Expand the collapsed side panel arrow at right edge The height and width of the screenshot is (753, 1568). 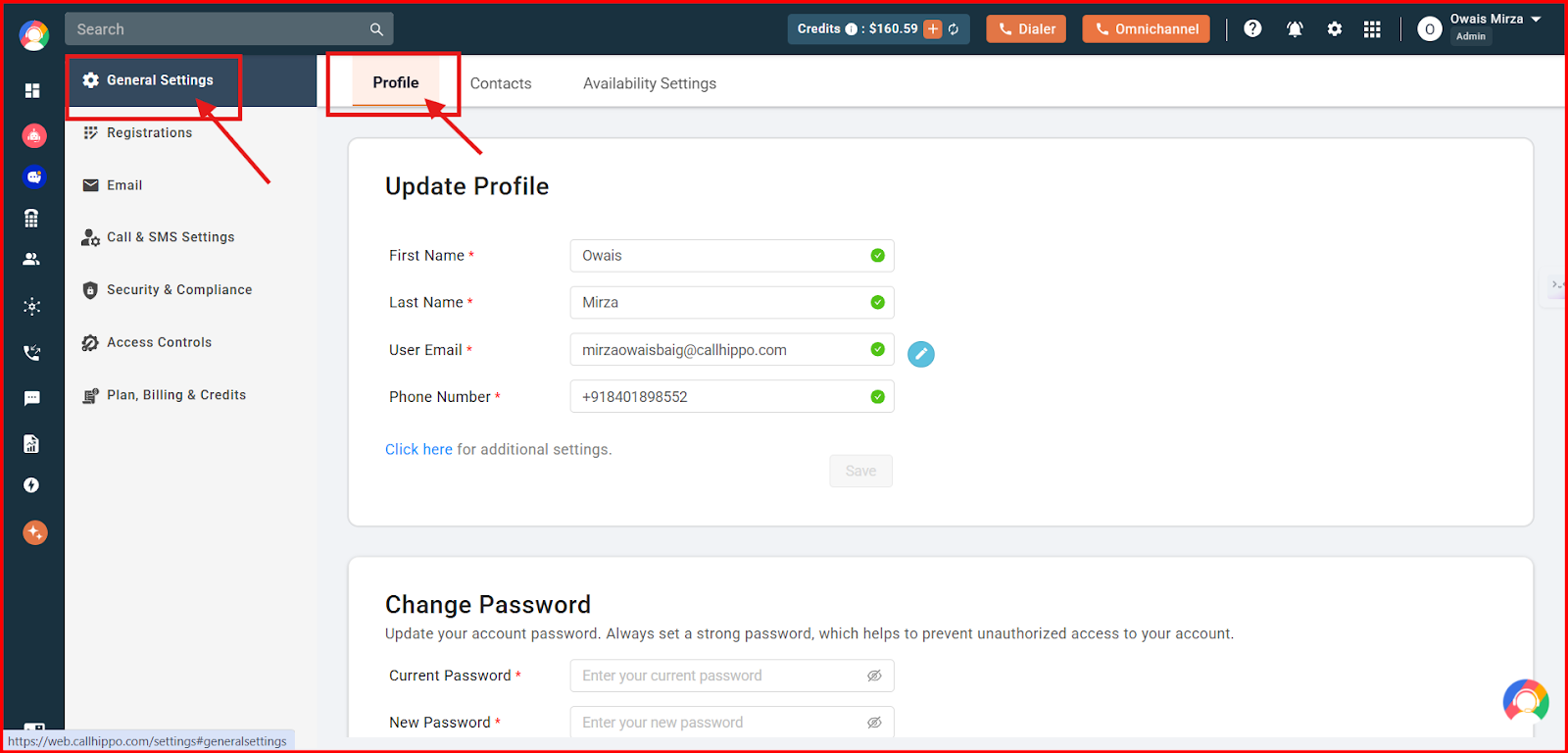[x=1557, y=285]
